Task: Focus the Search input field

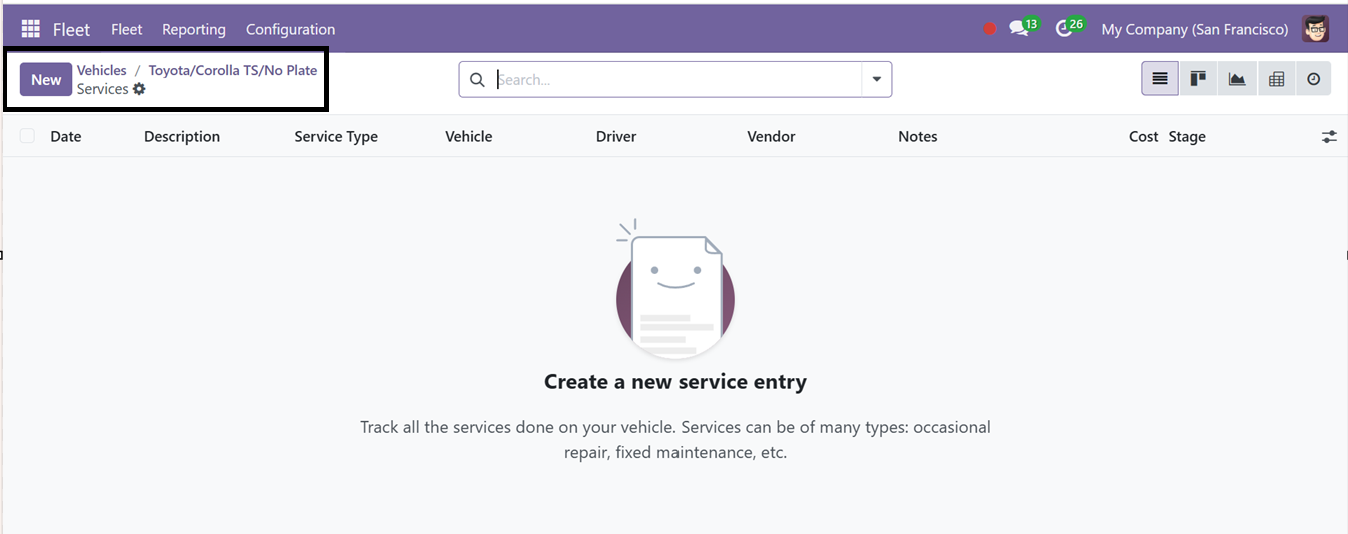Action: tap(676, 80)
